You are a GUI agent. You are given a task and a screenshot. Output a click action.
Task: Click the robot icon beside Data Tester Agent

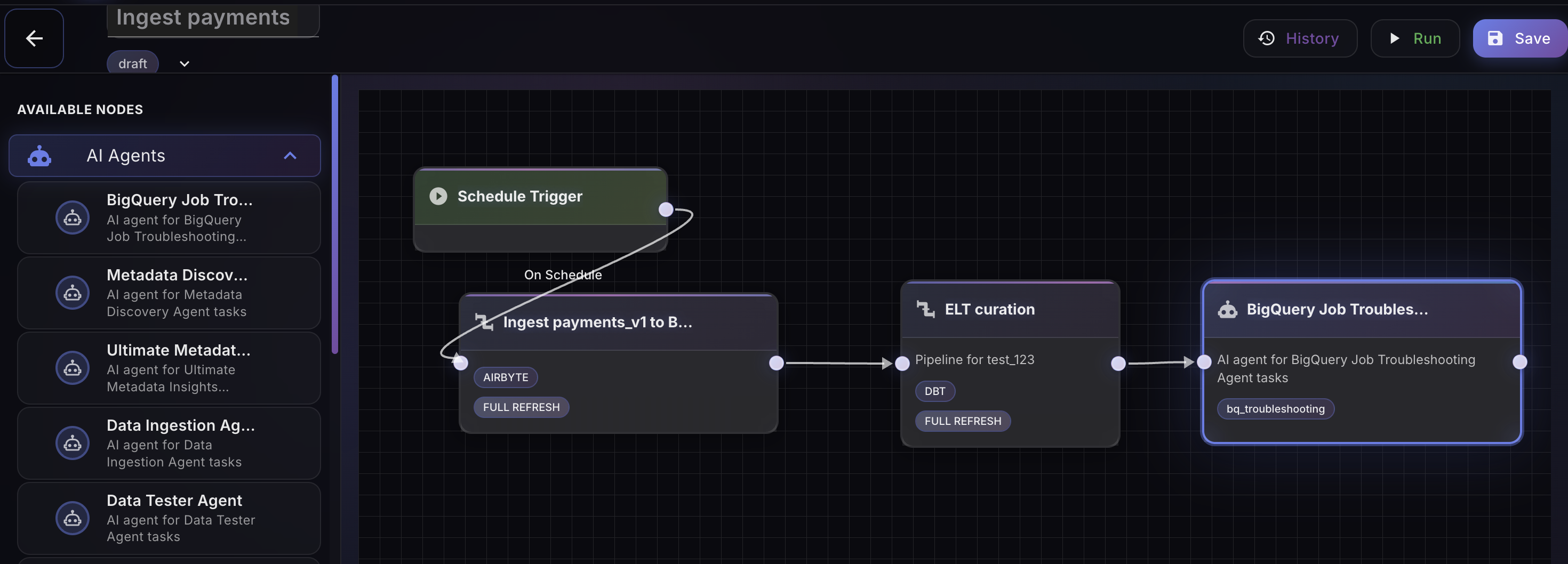(73, 518)
